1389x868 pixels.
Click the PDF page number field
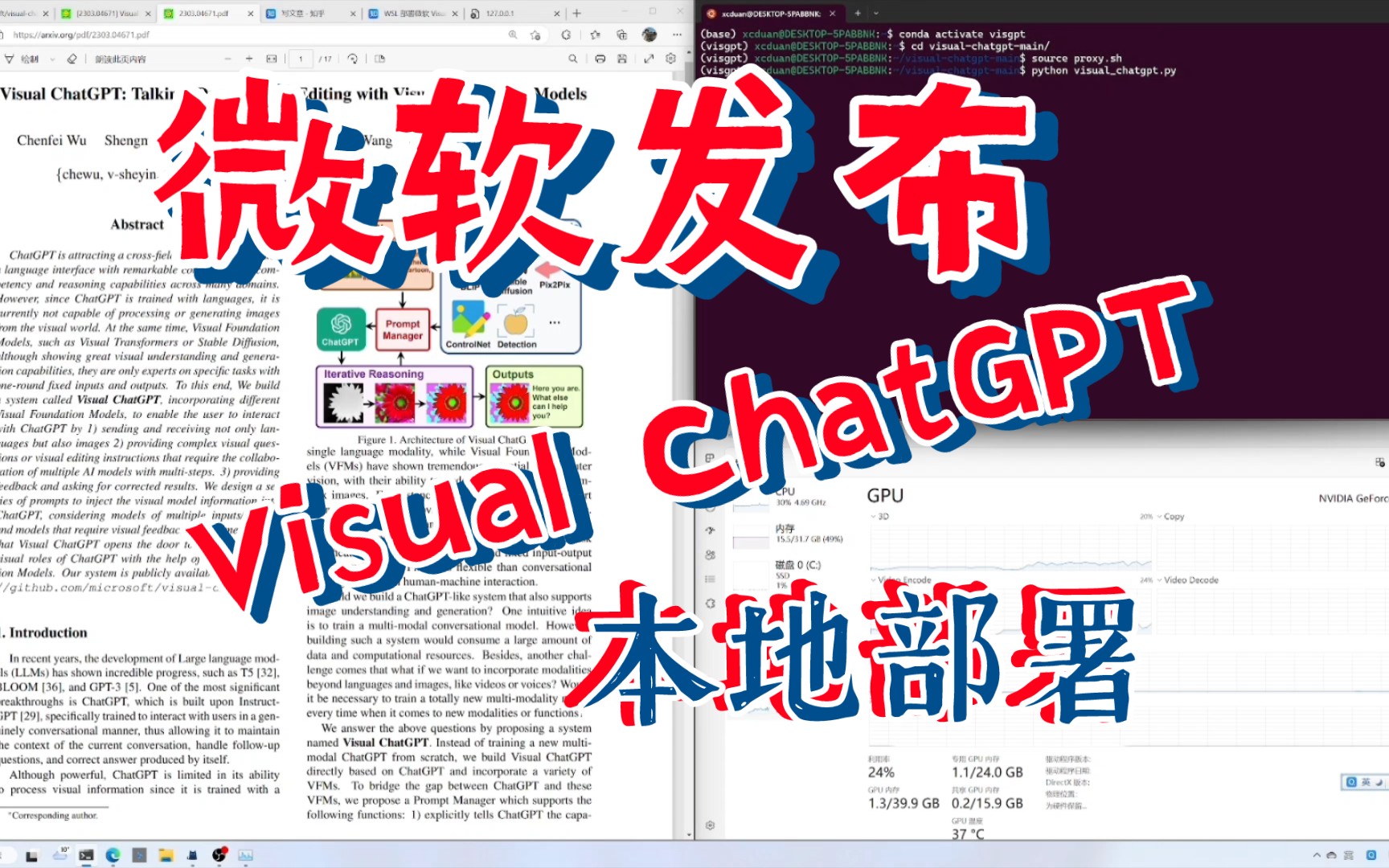[x=301, y=59]
